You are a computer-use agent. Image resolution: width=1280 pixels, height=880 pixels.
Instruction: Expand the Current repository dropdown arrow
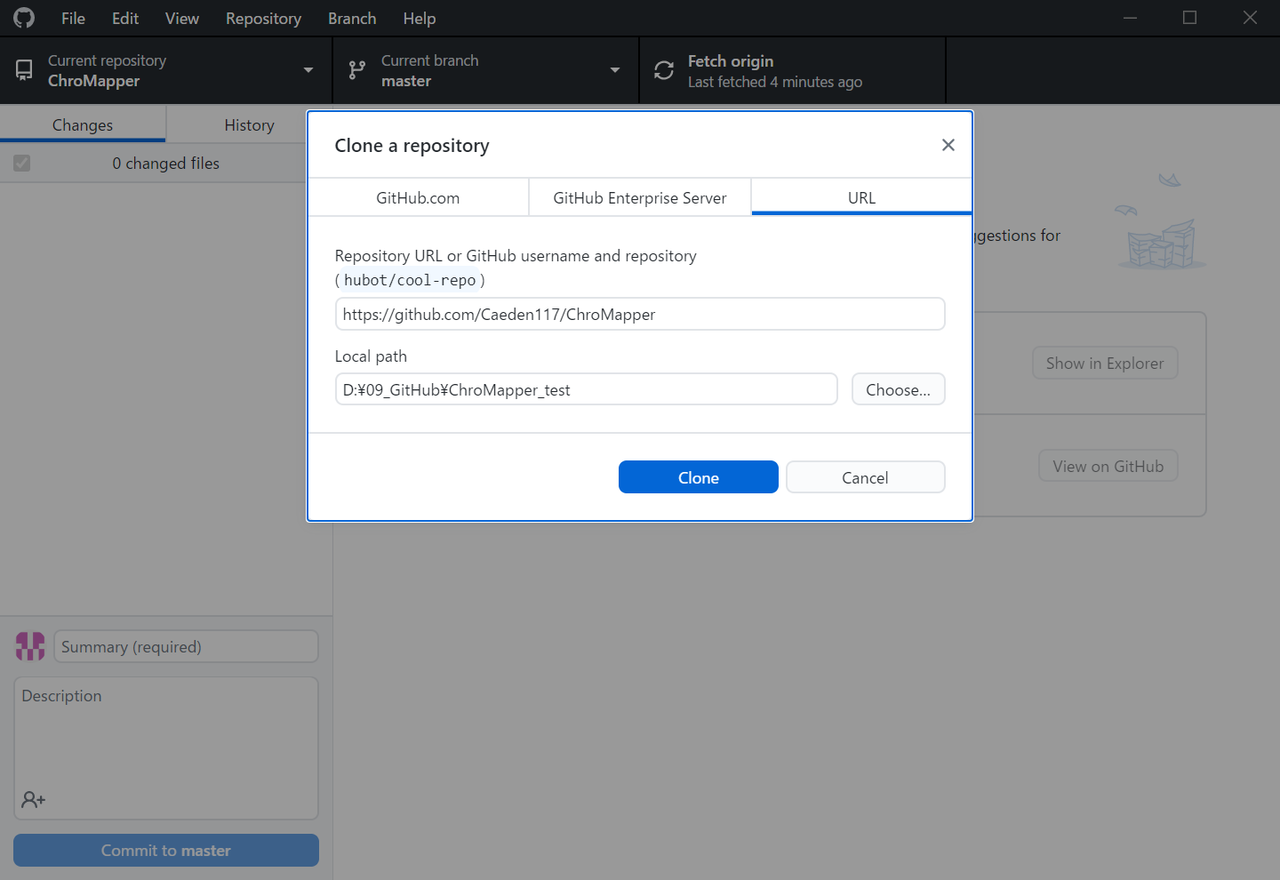coord(308,71)
